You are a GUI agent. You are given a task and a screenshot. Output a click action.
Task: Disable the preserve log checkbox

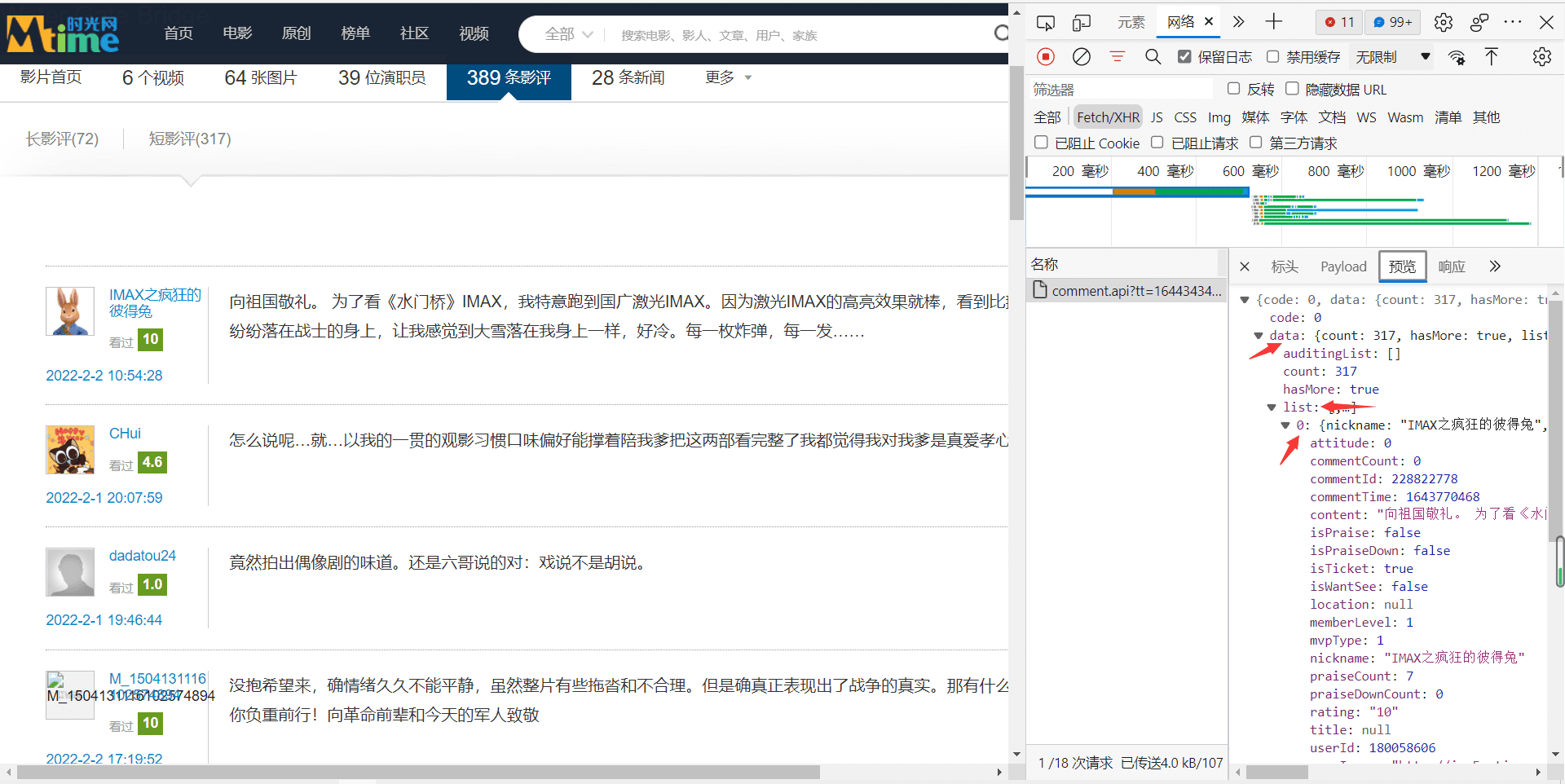pyautogui.click(x=1184, y=56)
